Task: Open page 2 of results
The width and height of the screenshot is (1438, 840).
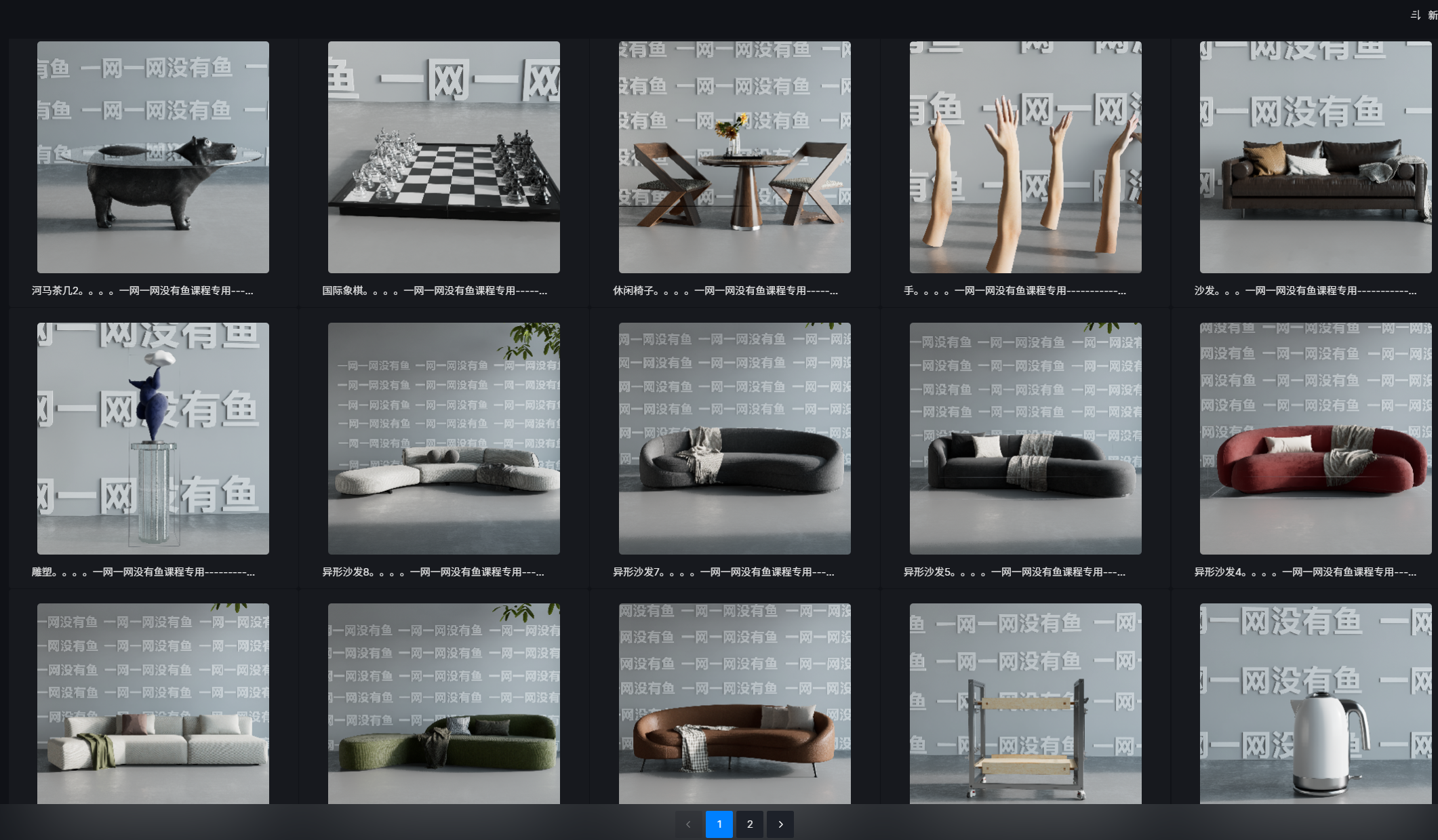Action: pyautogui.click(x=750, y=824)
